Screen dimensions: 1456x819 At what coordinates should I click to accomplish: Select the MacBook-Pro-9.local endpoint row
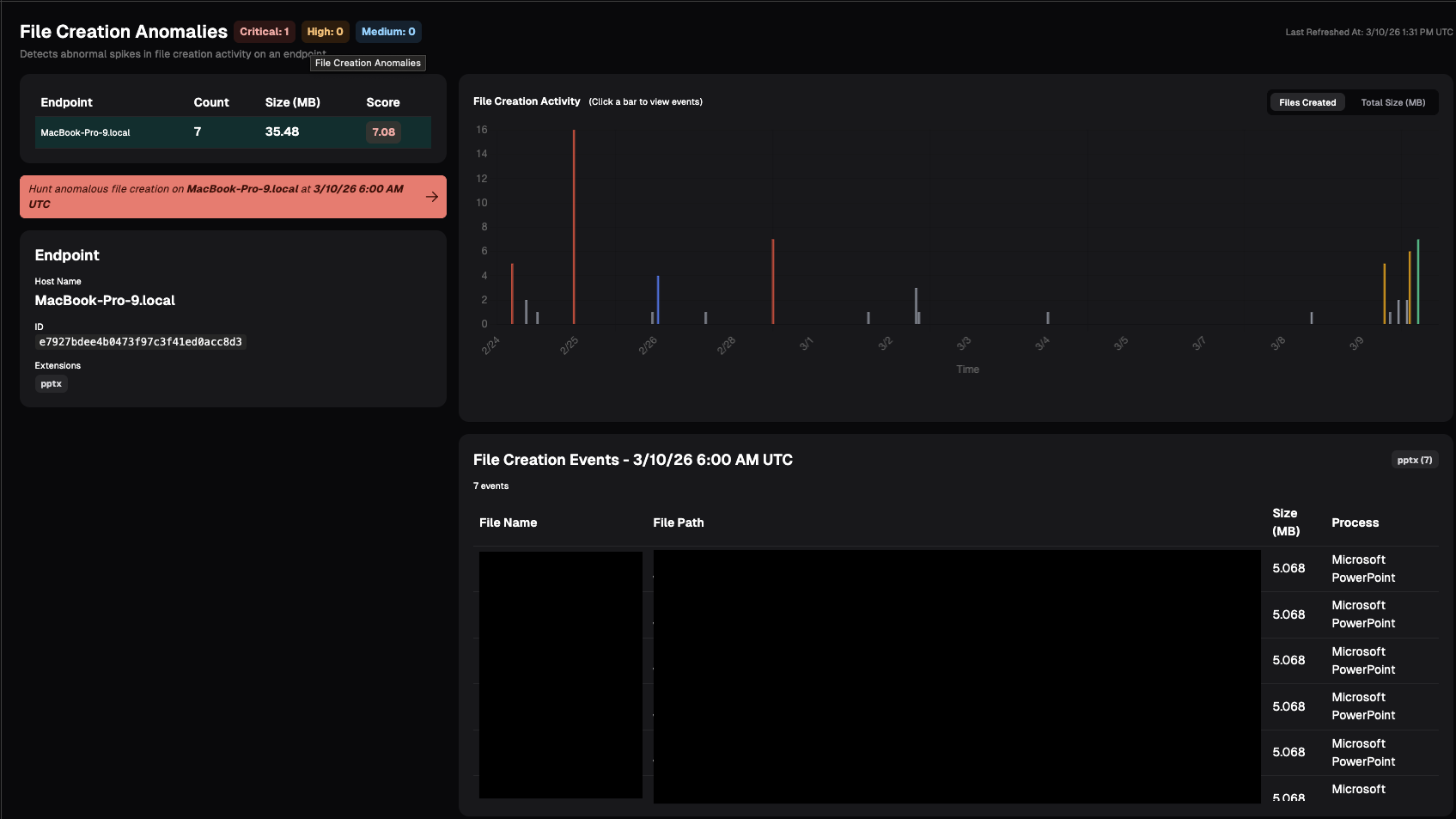coord(233,132)
